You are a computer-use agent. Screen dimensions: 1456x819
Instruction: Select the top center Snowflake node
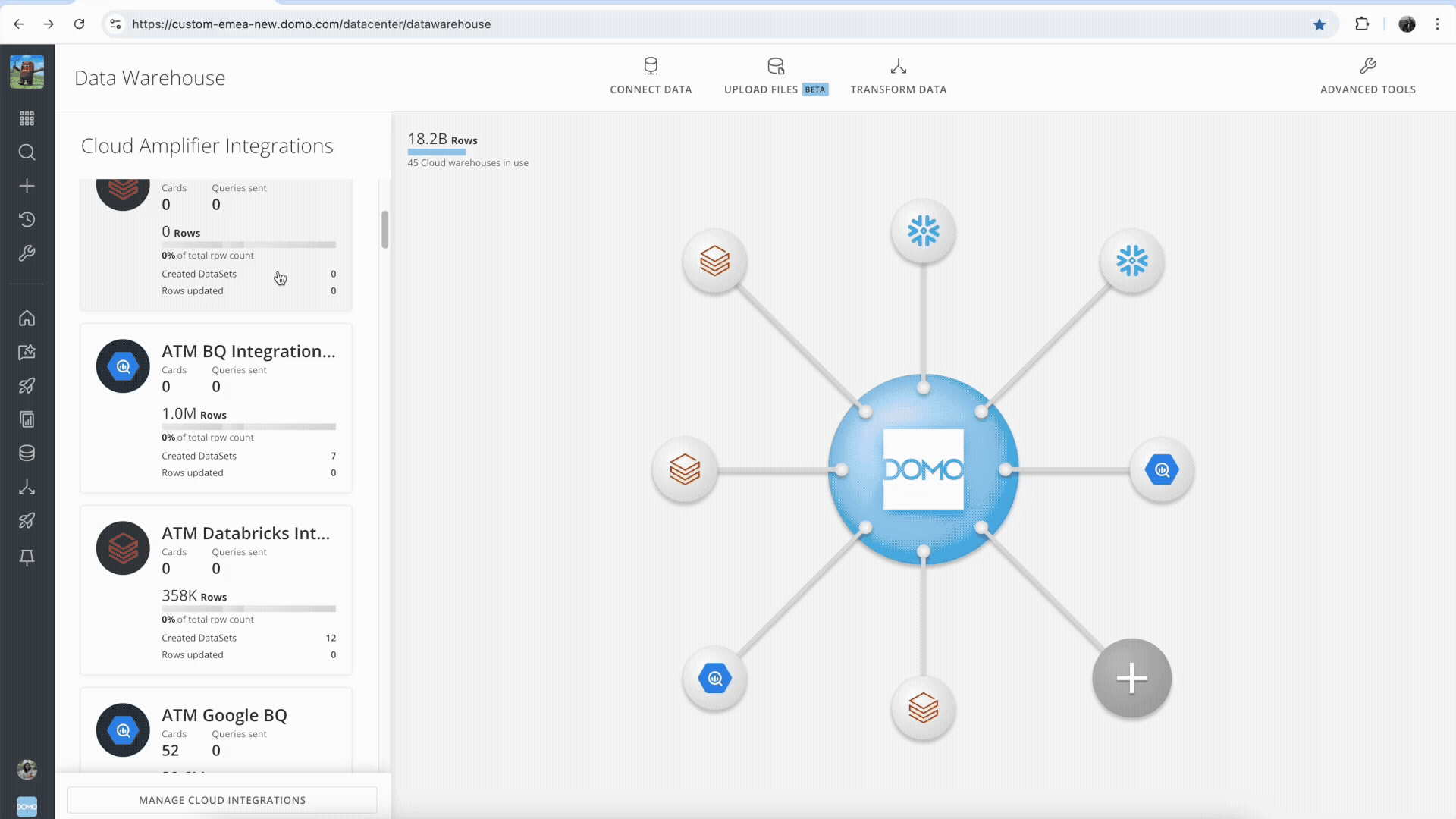[x=923, y=231]
